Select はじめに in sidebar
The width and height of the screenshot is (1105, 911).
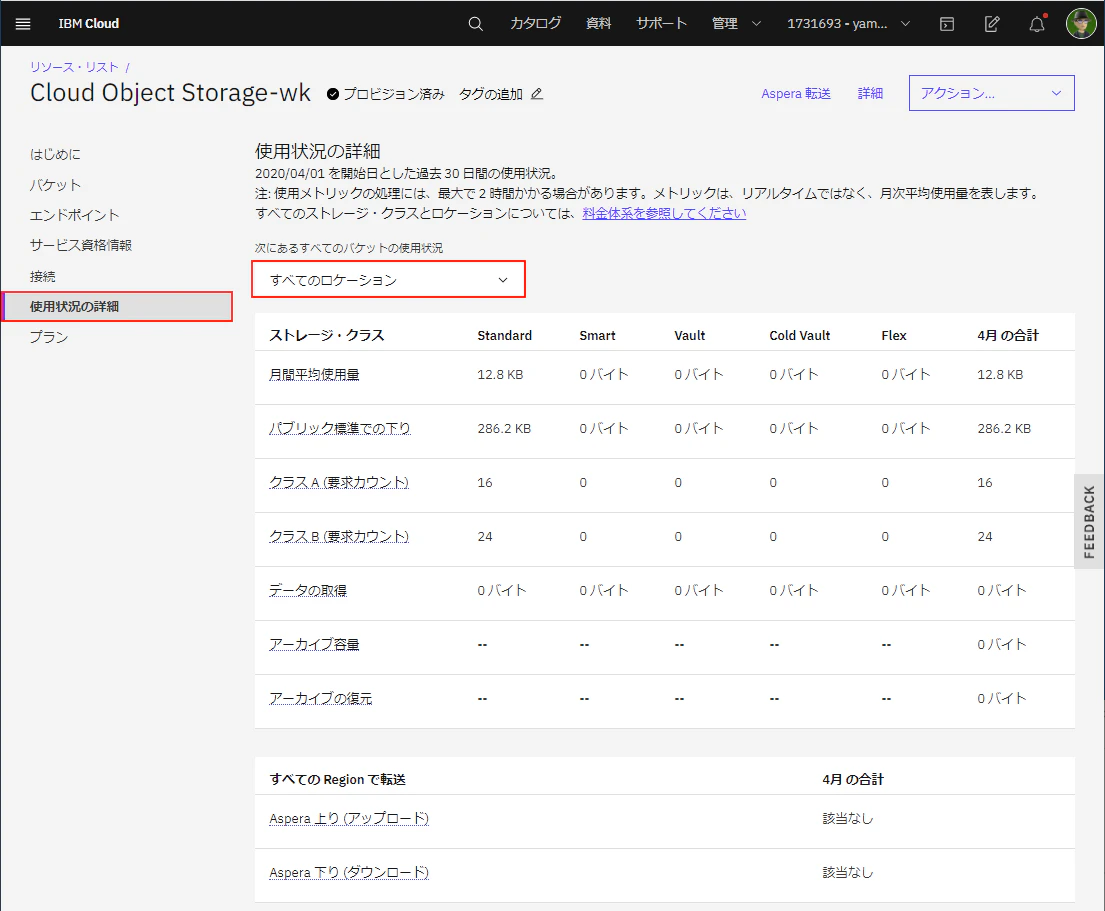(55, 154)
